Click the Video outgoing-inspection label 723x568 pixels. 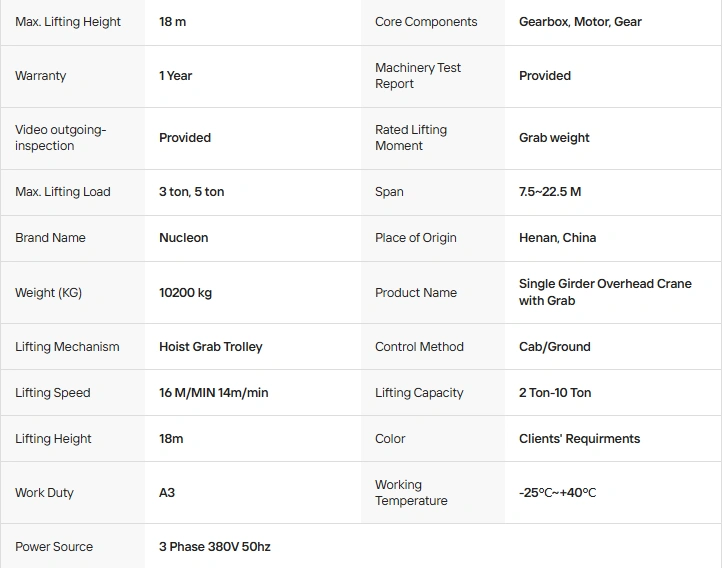[x=60, y=137]
